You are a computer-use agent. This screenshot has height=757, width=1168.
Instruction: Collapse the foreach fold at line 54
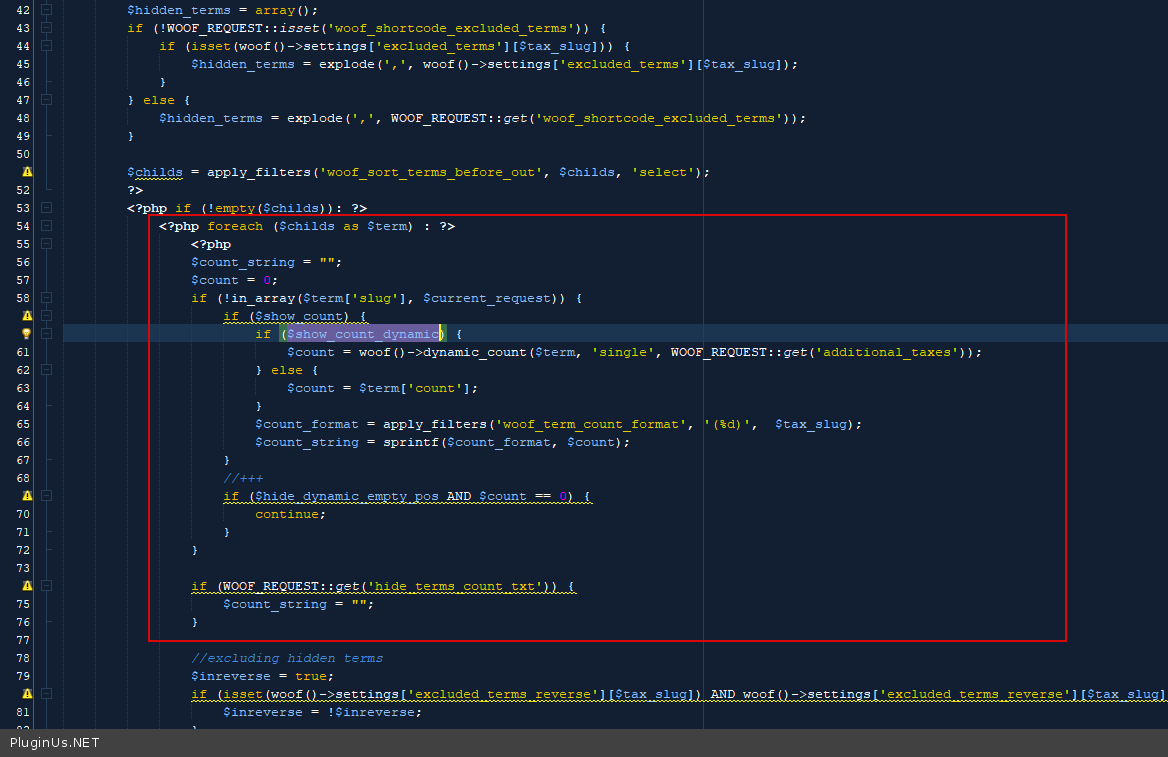[x=46, y=226]
